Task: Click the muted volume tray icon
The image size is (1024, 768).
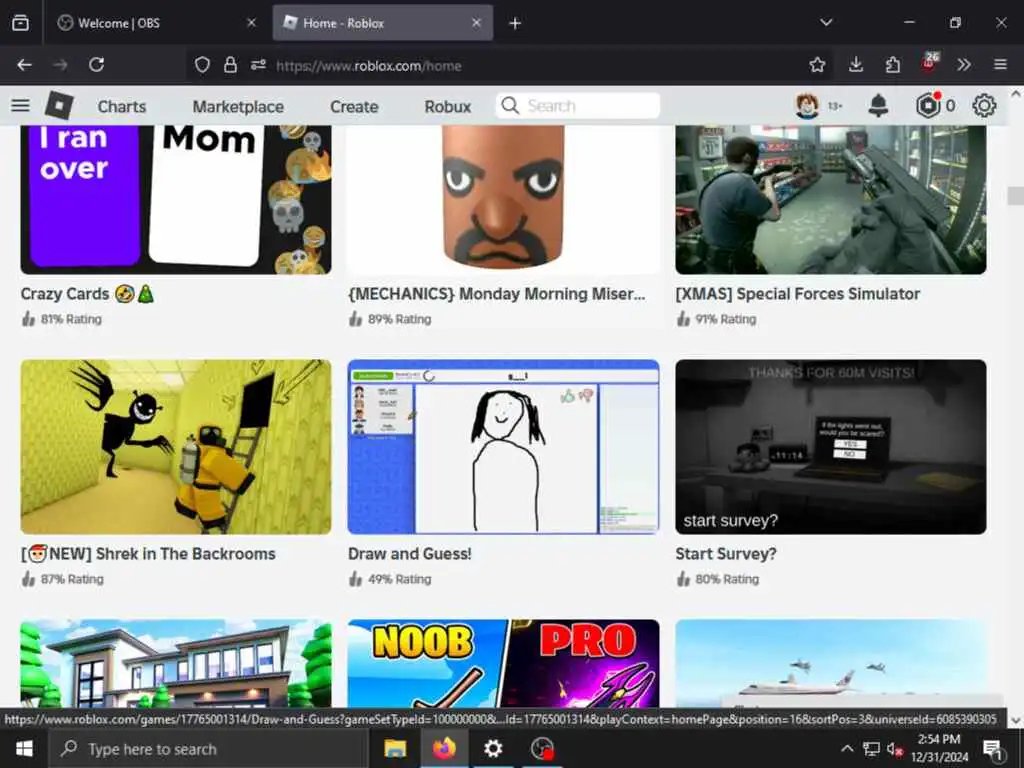Action: 895,749
